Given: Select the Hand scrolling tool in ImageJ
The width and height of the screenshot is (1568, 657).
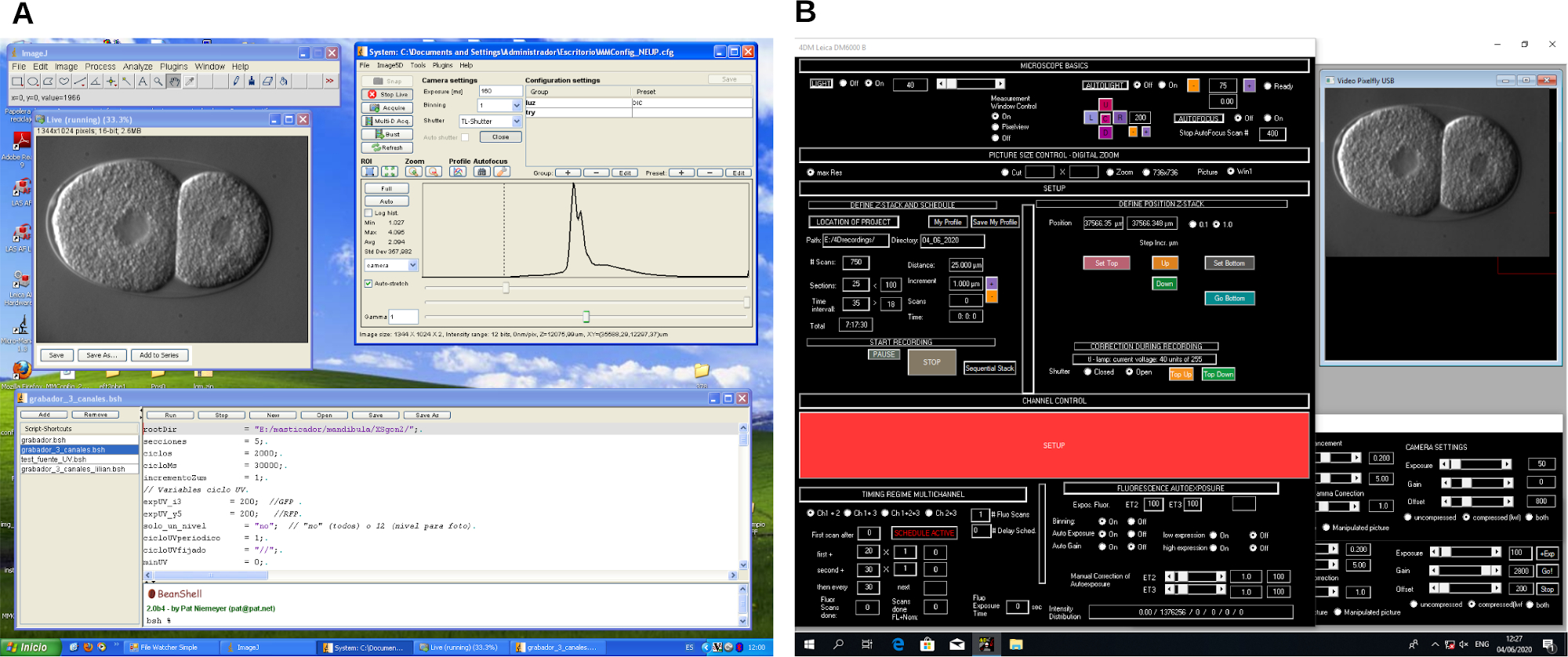Looking at the screenshot, I should (x=173, y=81).
